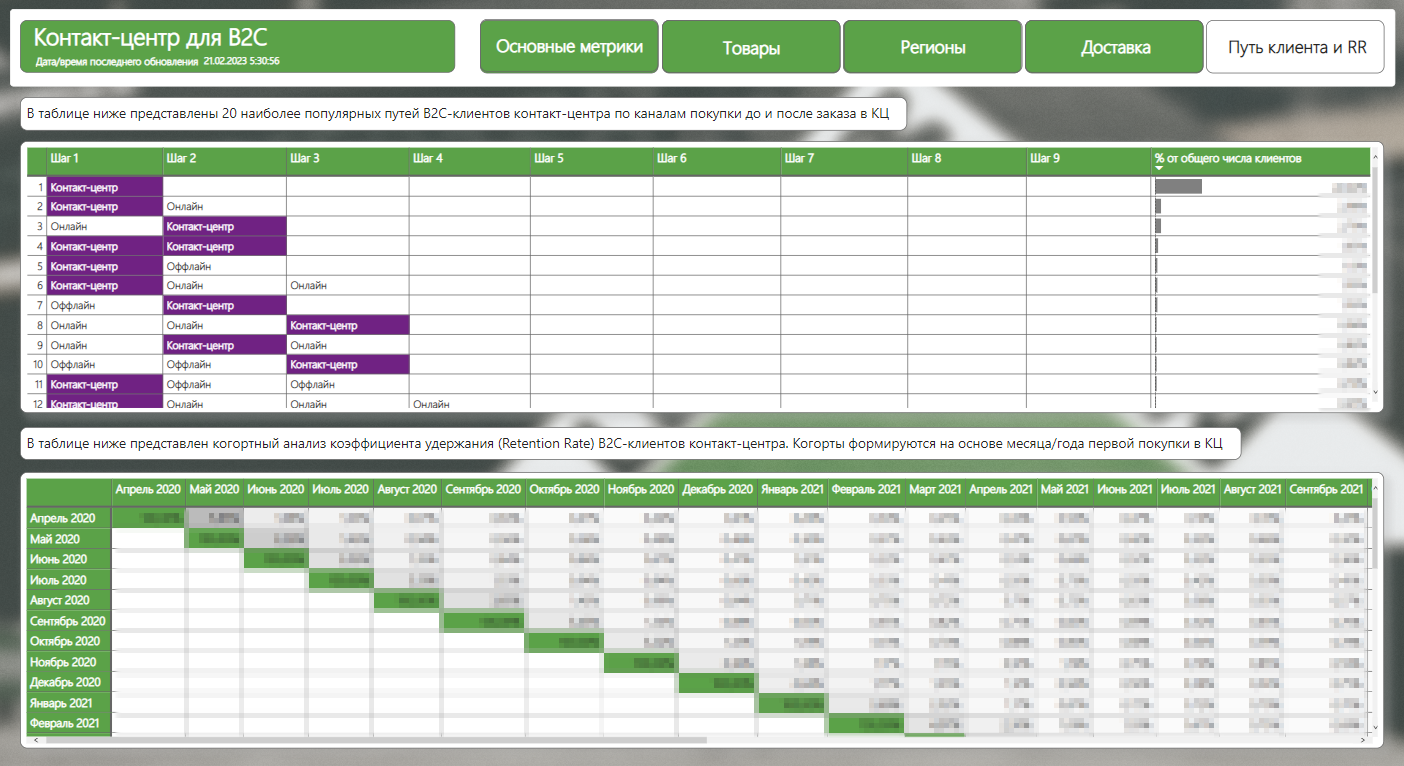Select the Июнь 2020 cohort column header
1404x766 pixels.
coord(275,490)
